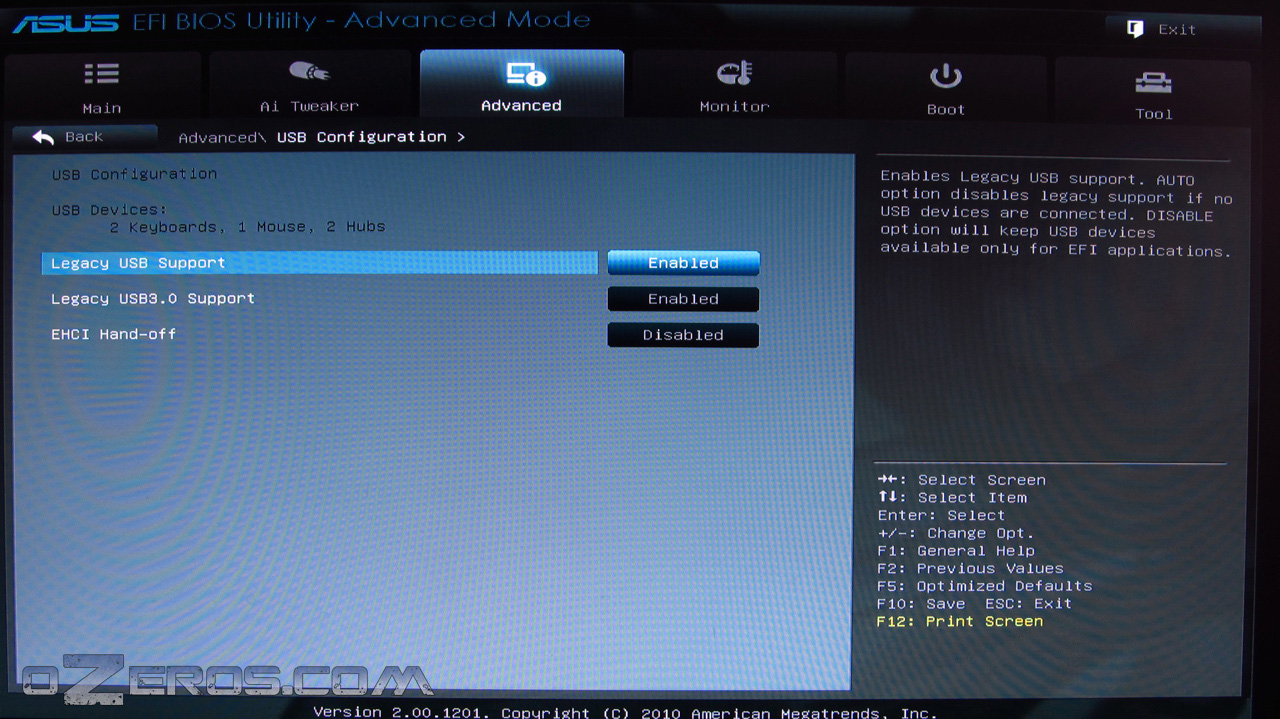
Task: Click the ASUS logo
Action: 66,23
